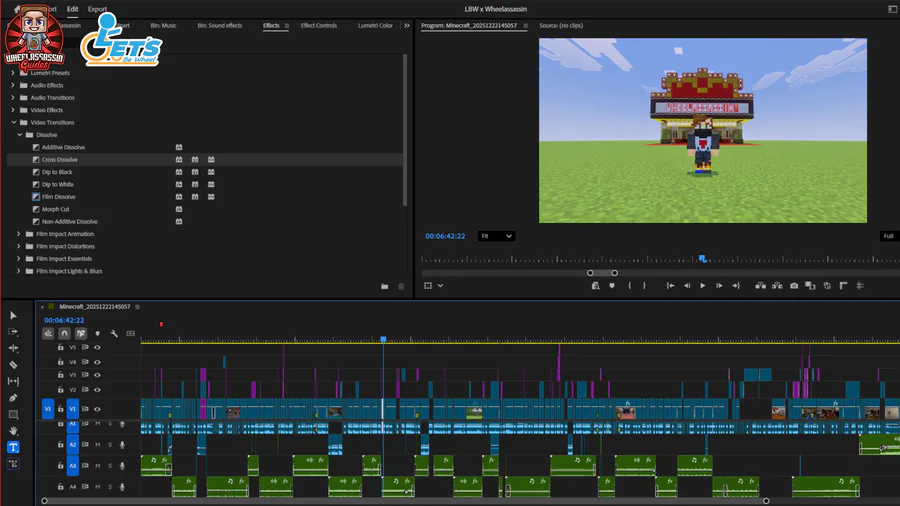Image resolution: width=900 pixels, height=506 pixels.
Task: Expand the Audio Transitions folder
Action: pyautogui.click(x=13, y=98)
